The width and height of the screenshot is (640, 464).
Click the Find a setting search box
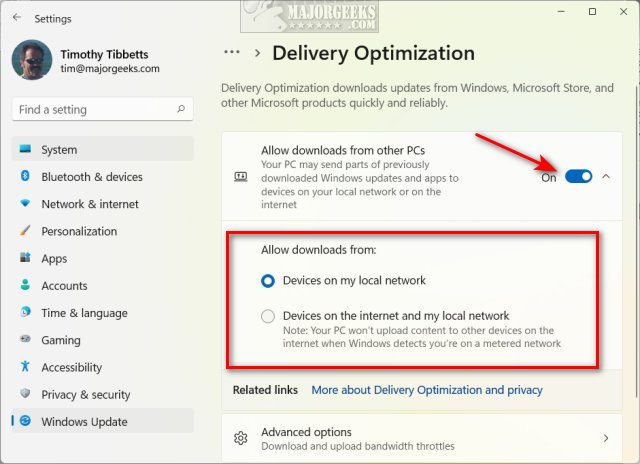[x=102, y=109]
